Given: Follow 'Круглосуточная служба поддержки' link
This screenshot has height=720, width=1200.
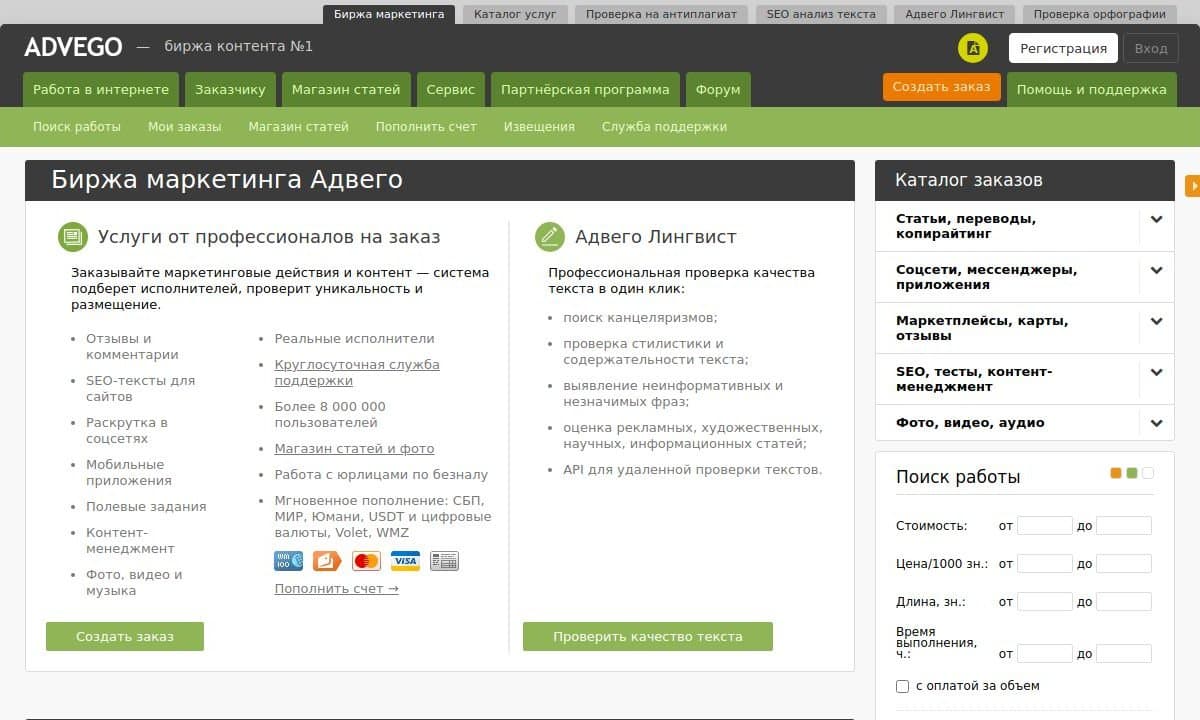Looking at the screenshot, I should [x=357, y=373].
